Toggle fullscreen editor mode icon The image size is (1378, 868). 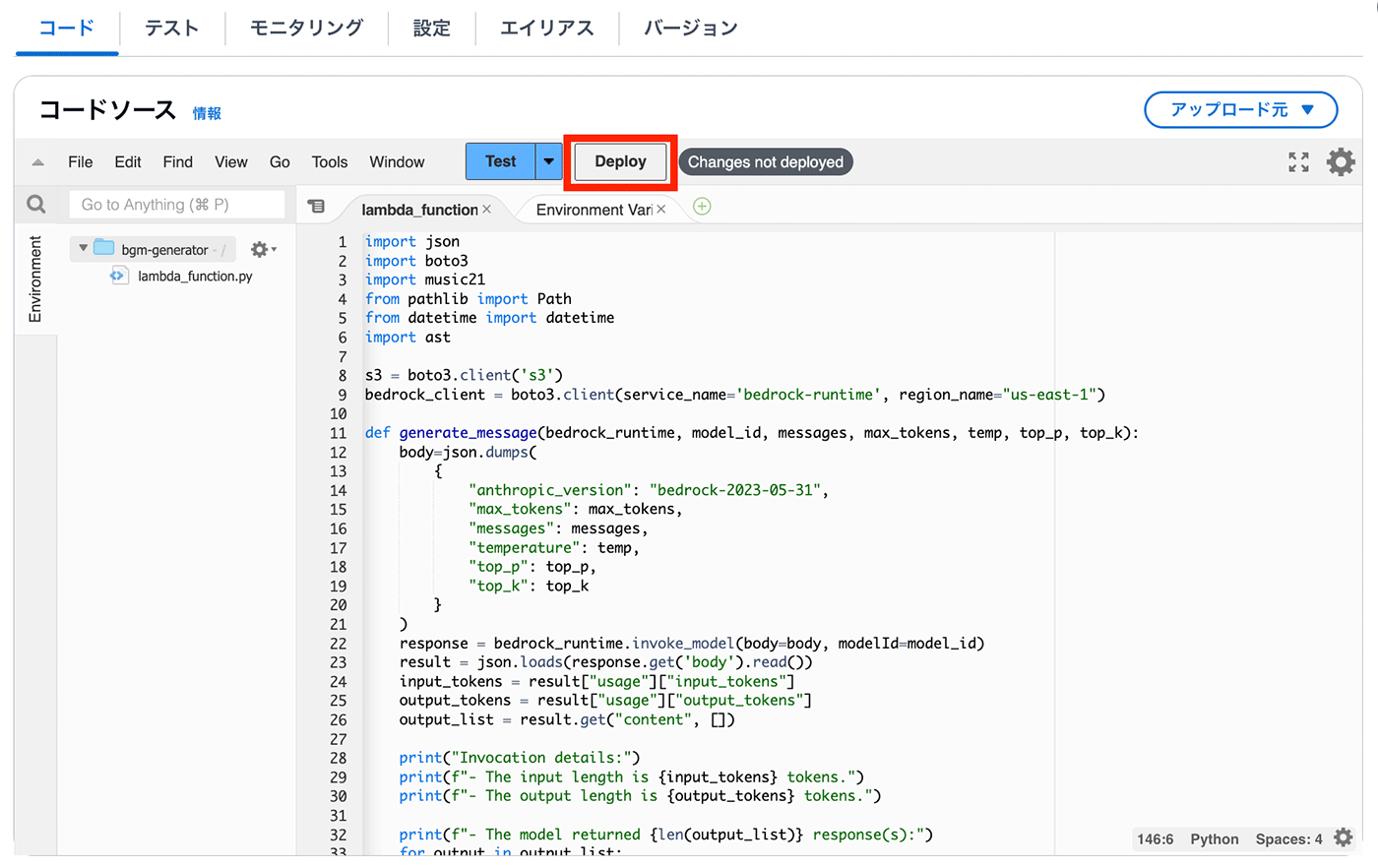point(1298,162)
